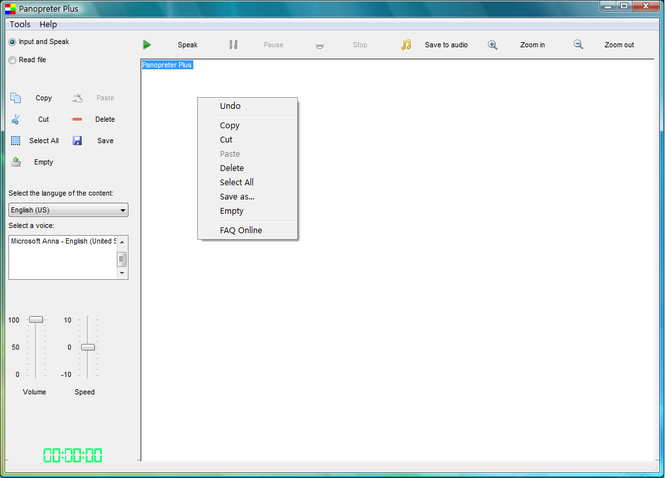Click the green Speak play icon

(147, 45)
